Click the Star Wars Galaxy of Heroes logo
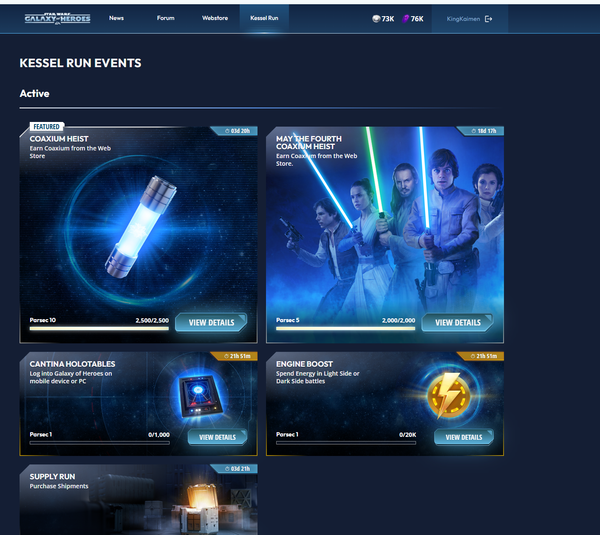600x535 pixels. click(x=57, y=18)
